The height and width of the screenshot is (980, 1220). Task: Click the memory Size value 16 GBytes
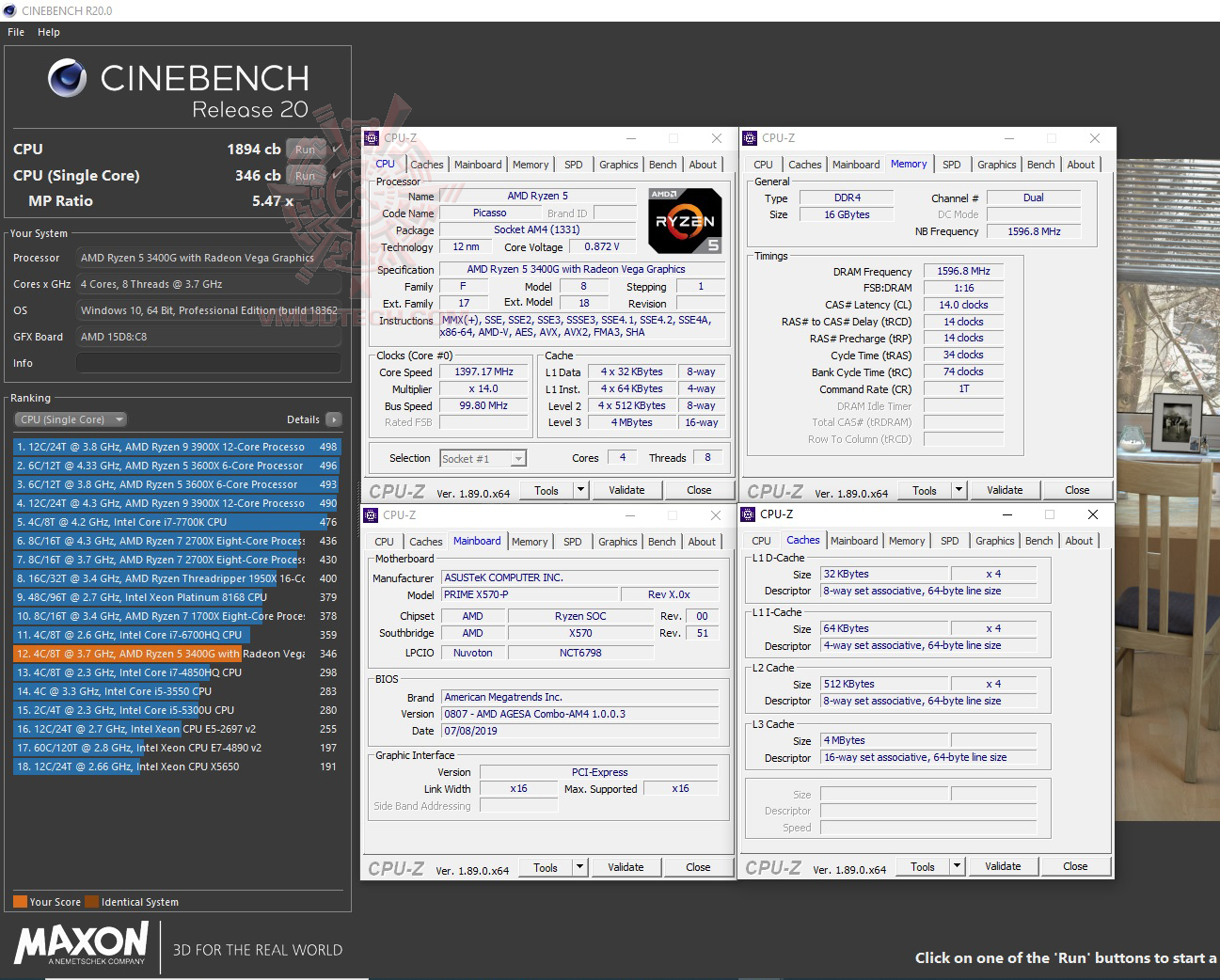(x=848, y=214)
